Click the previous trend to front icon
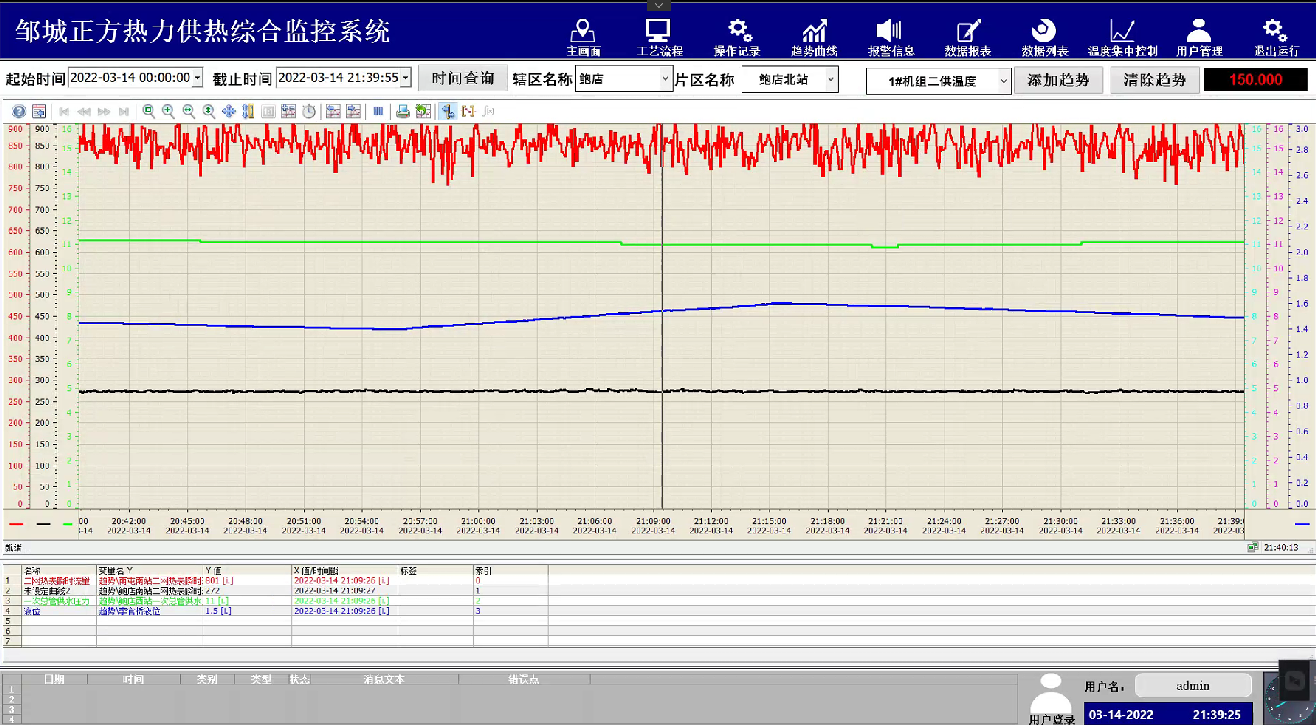Screen dimensions: 1316x725 click(x=333, y=111)
